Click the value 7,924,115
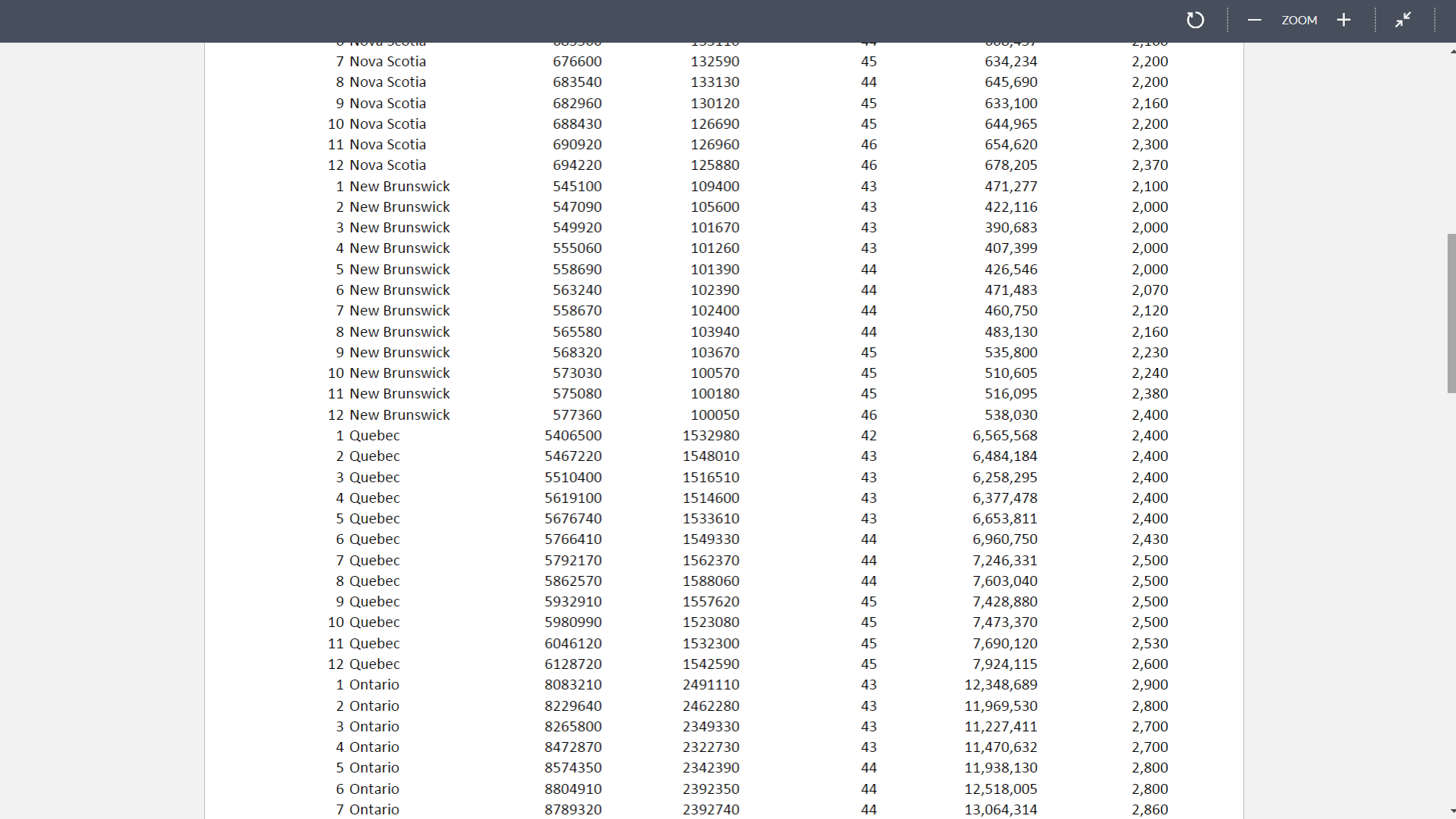This screenshot has width=1456, height=819. click(x=1005, y=664)
